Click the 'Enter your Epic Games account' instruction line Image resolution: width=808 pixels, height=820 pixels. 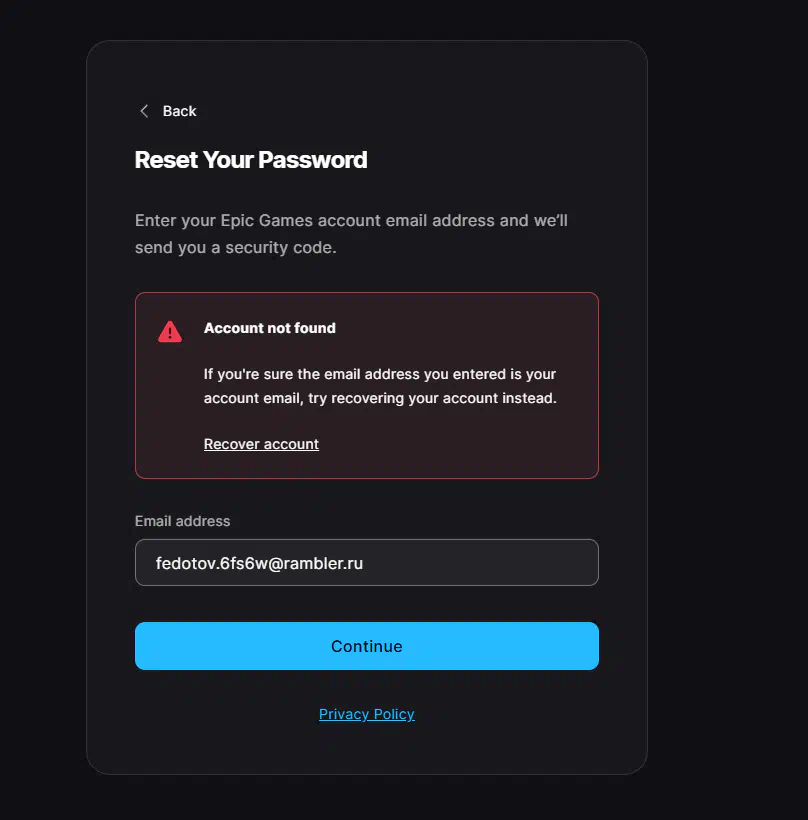[351, 220]
